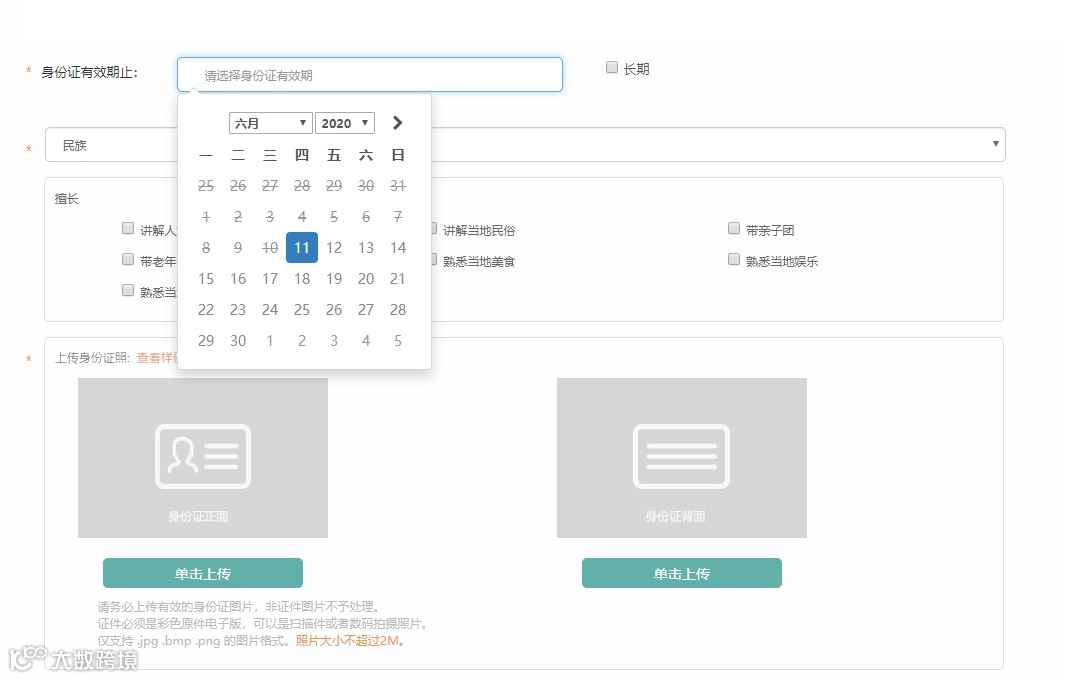Select date 17 in calendar
The height and width of the screenshot is (679, 1065).
[x=270, y=279]
